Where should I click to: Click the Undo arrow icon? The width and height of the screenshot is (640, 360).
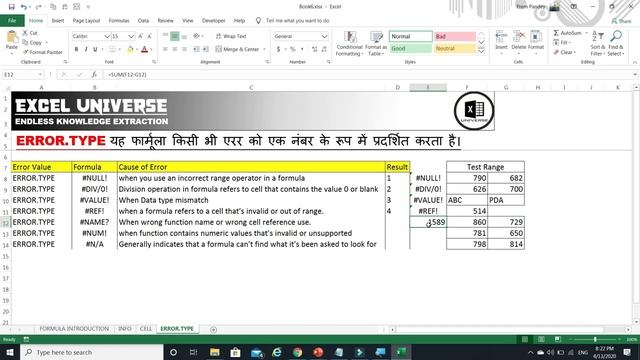(x=24, y=7)
